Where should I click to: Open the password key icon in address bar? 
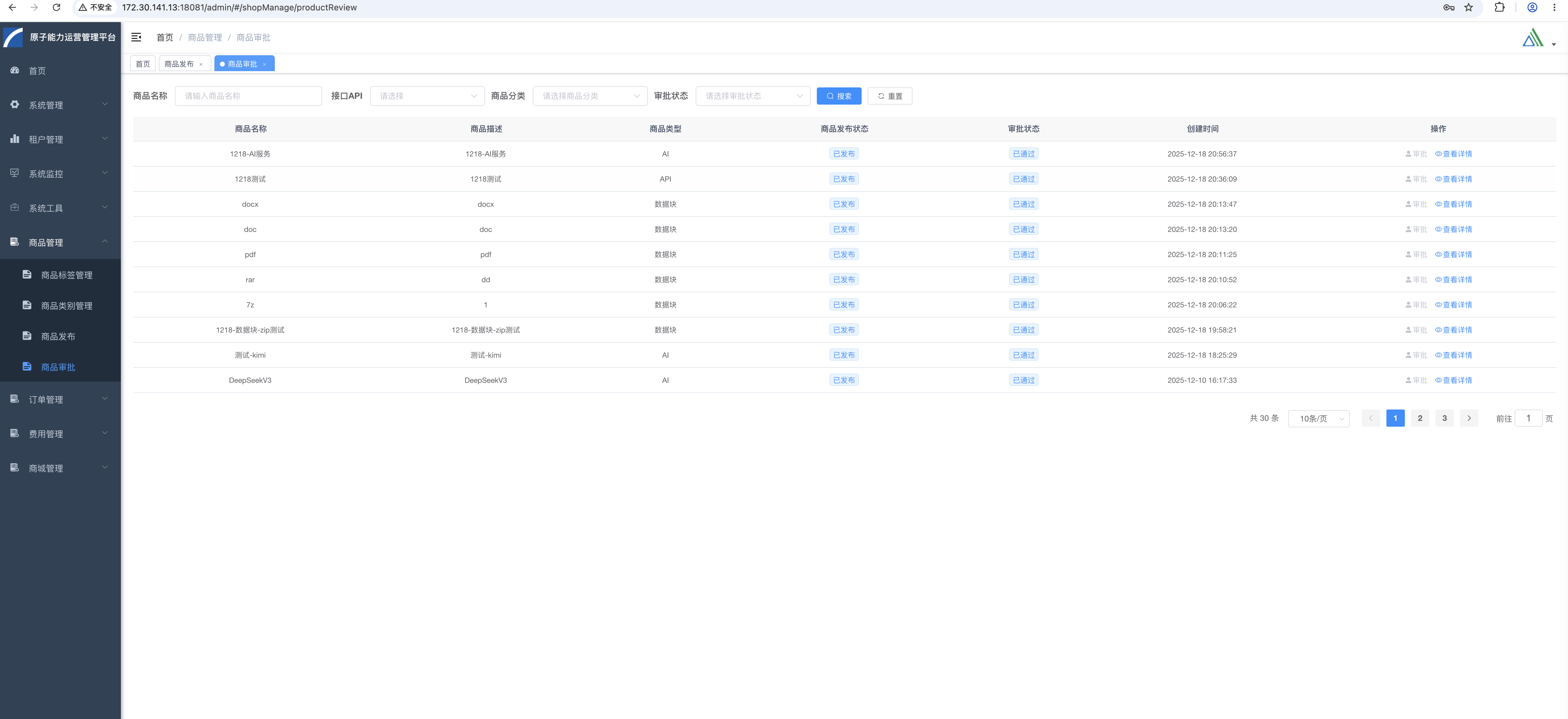point(1449,7)
